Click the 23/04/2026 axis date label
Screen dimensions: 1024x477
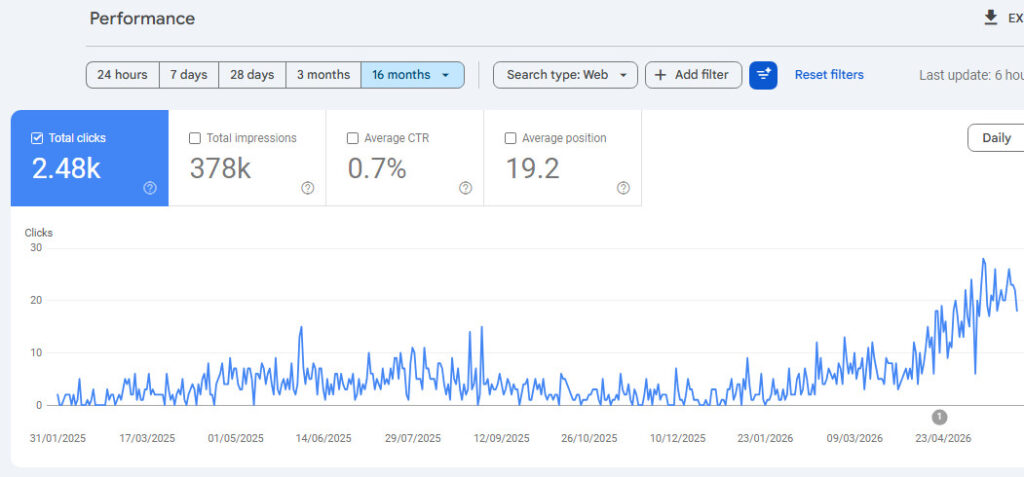tap(943, 438)
